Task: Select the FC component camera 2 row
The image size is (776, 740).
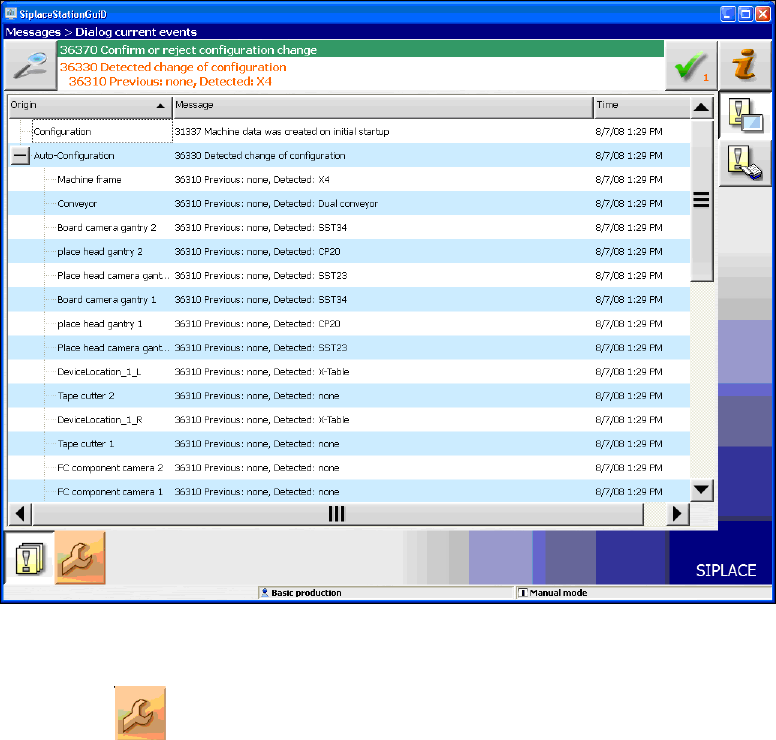Action: pyautogui.click(x=349, y=468)
